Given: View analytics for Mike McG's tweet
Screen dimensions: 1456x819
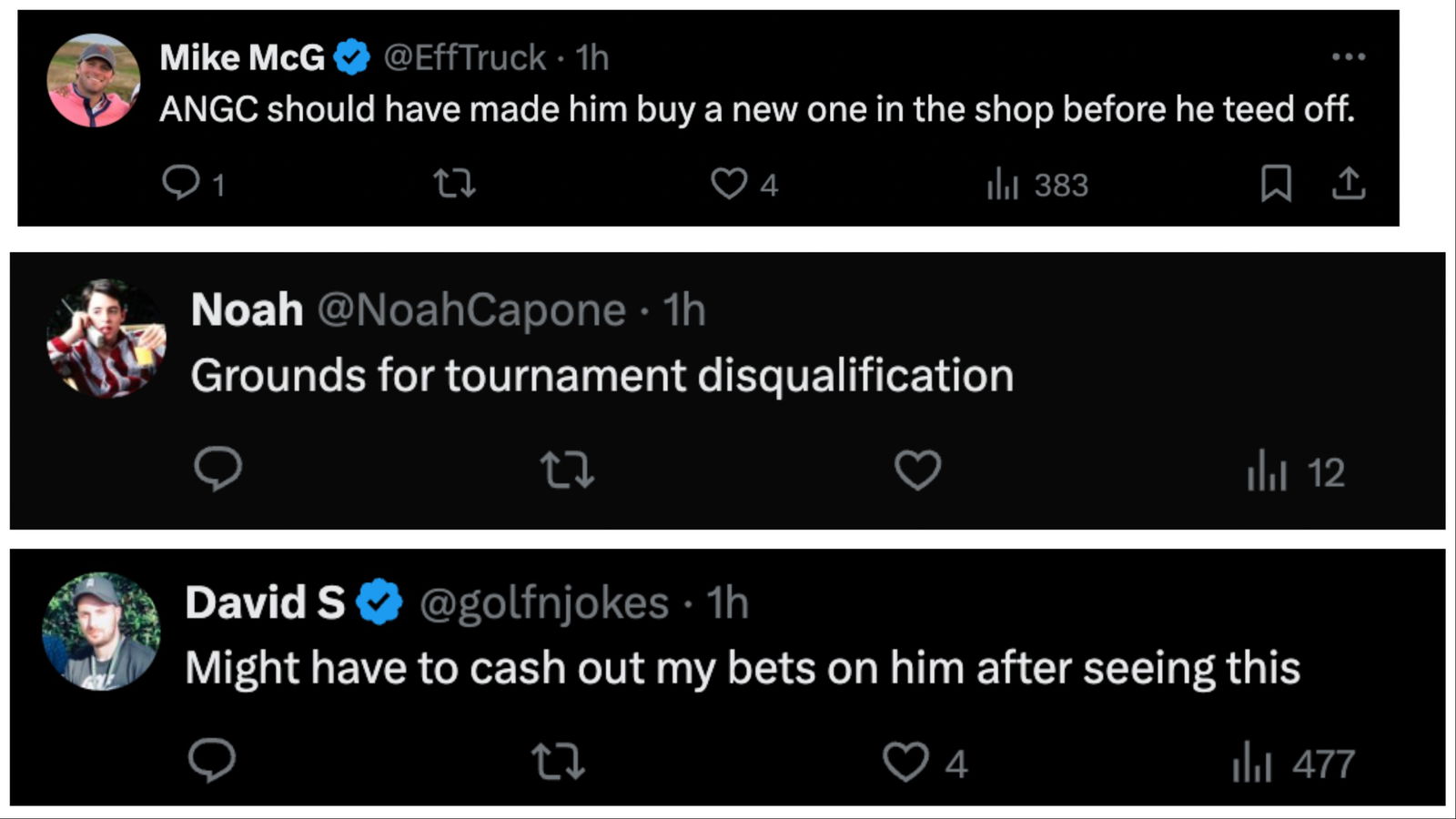Looking at the screenshot, I should coord(1003,185).
